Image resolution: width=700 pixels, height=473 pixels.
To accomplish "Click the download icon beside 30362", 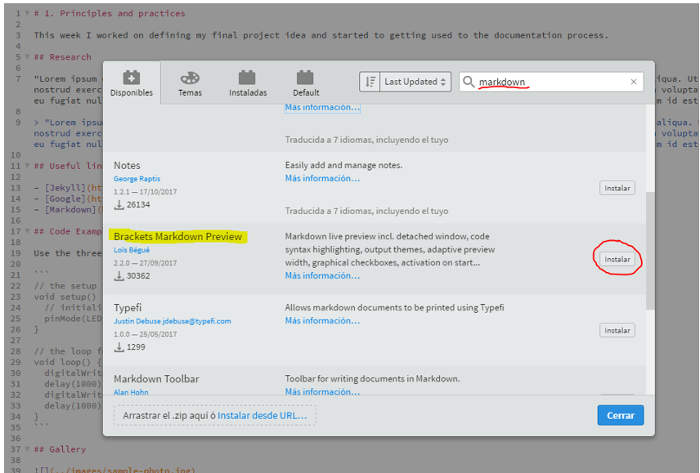I will (119, 276).
